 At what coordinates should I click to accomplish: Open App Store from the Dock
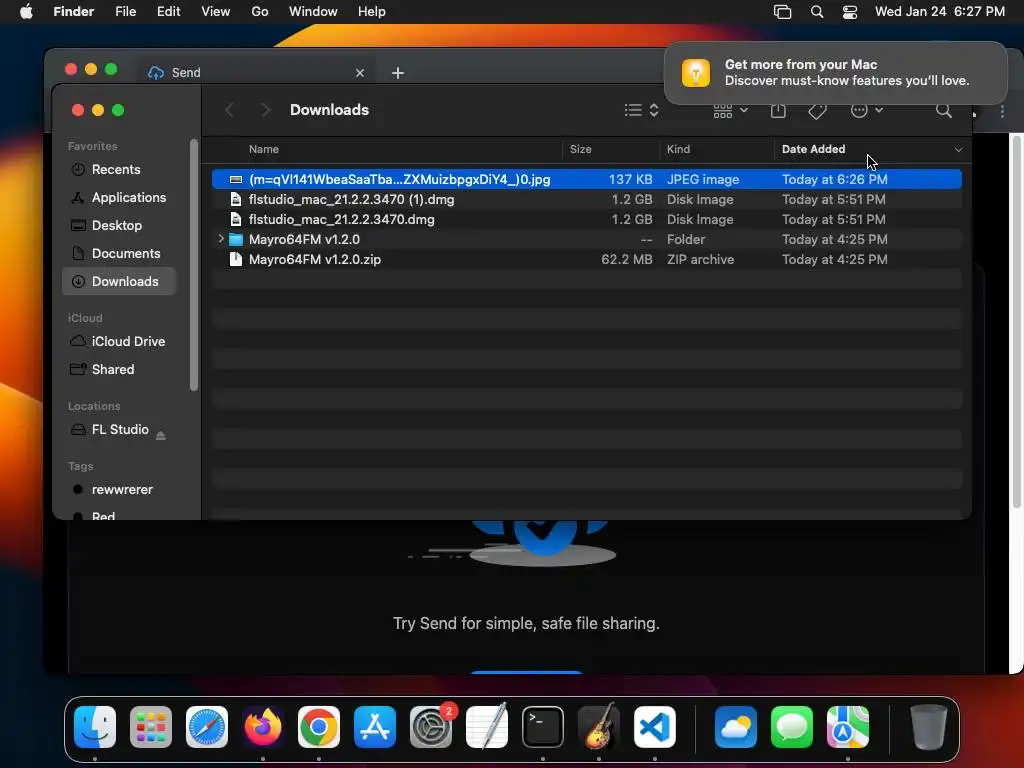tap(375, 727)
